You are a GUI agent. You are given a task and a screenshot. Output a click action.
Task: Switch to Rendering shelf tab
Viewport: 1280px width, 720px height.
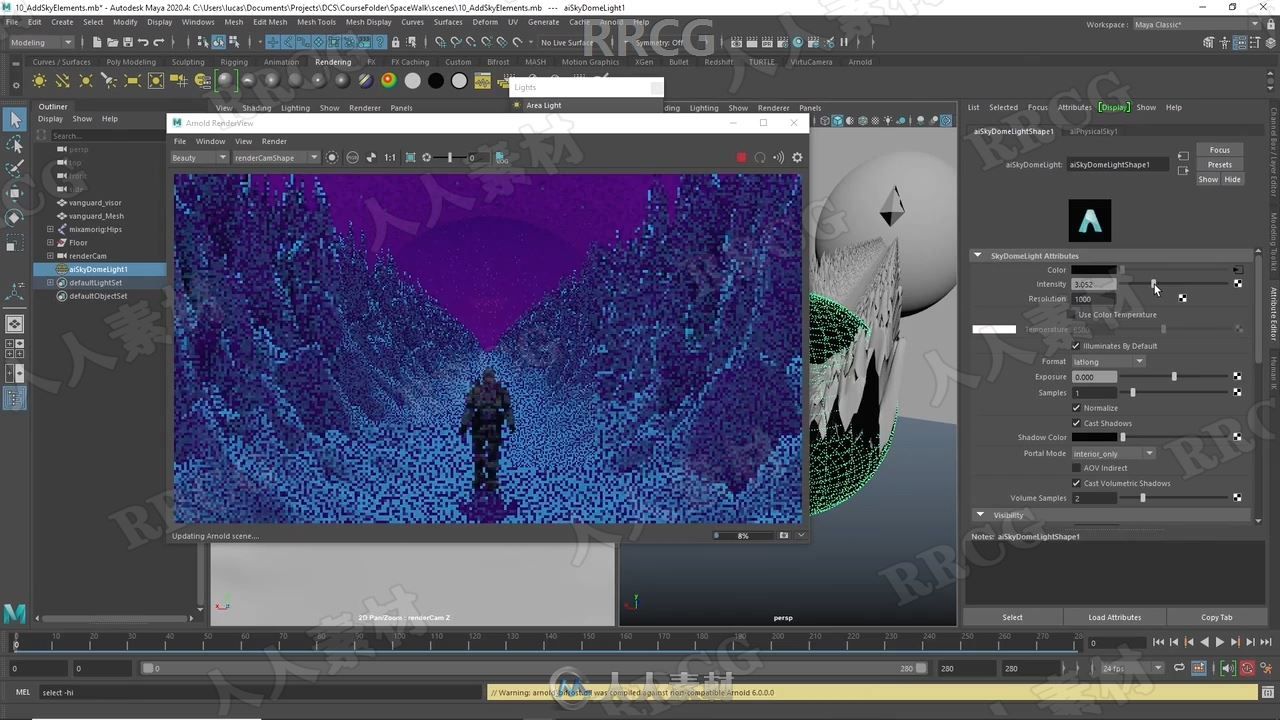333,62
